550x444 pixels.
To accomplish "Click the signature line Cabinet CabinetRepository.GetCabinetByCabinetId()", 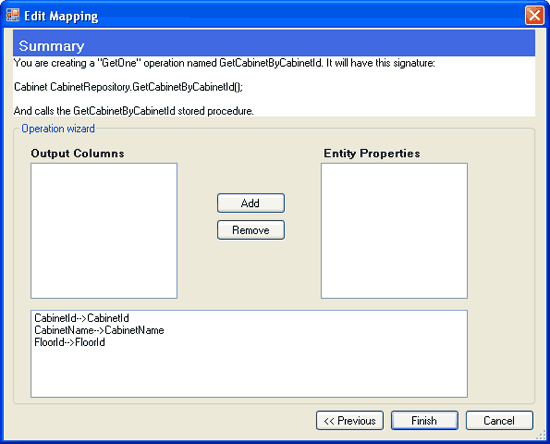I will (x=128, y=87).
